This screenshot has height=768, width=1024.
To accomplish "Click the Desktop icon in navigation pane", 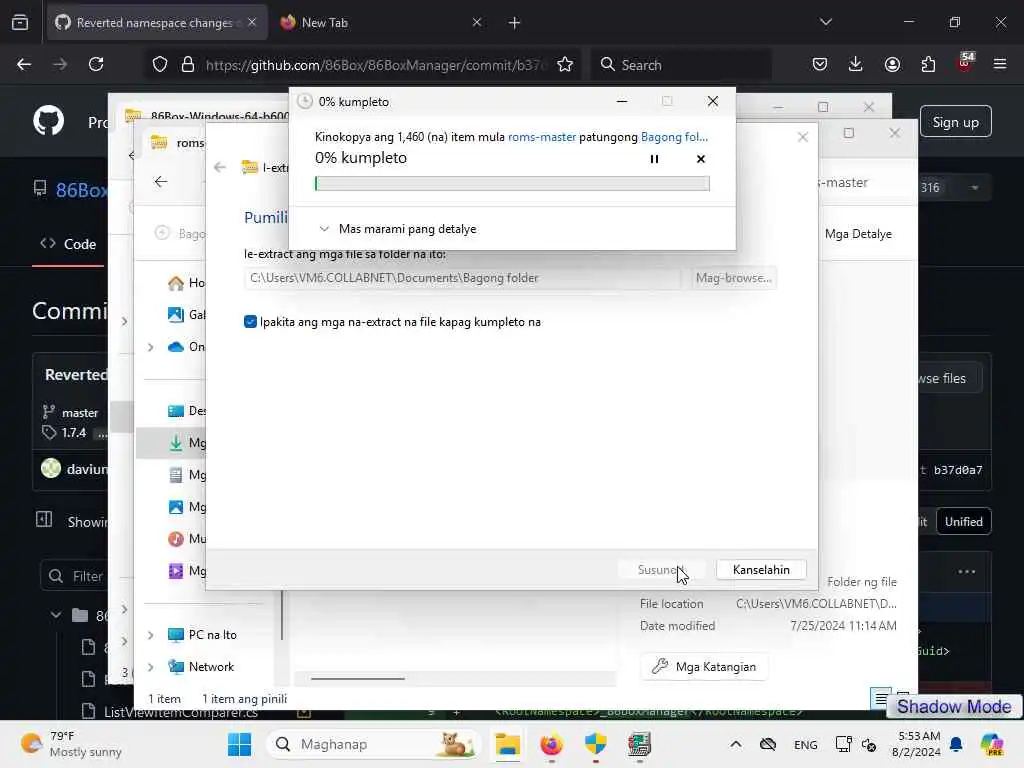I will point(176,411).
